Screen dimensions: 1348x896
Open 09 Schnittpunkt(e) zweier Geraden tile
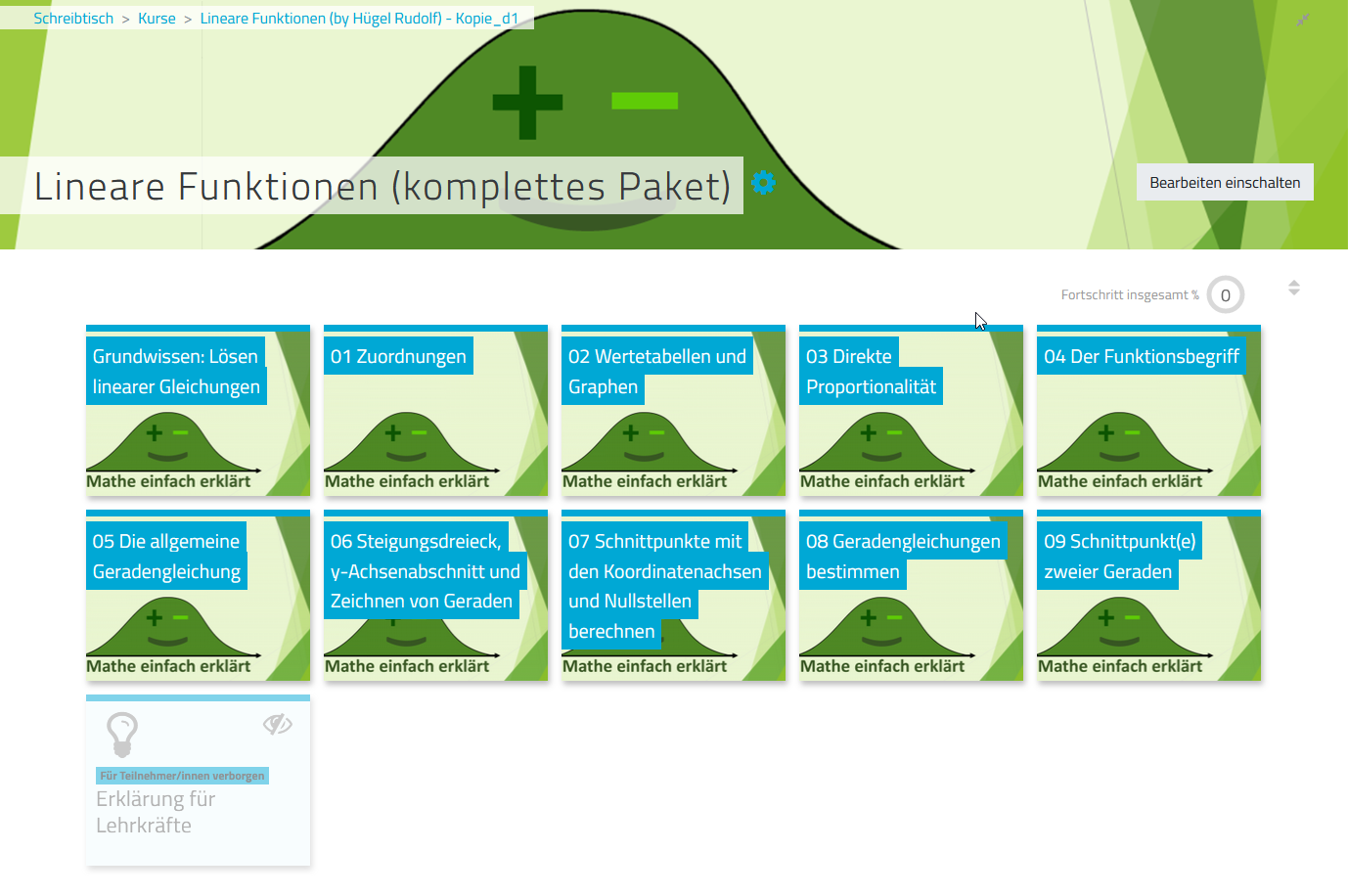[x=1148, y=596]
